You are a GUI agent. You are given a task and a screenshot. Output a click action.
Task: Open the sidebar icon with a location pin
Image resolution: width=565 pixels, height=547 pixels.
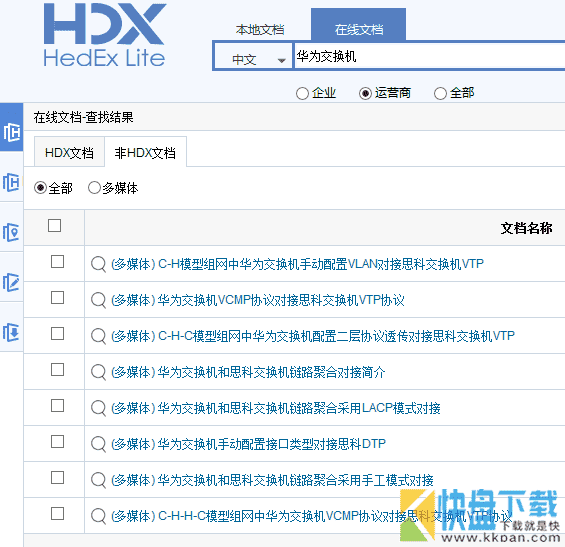pos(11,232)
